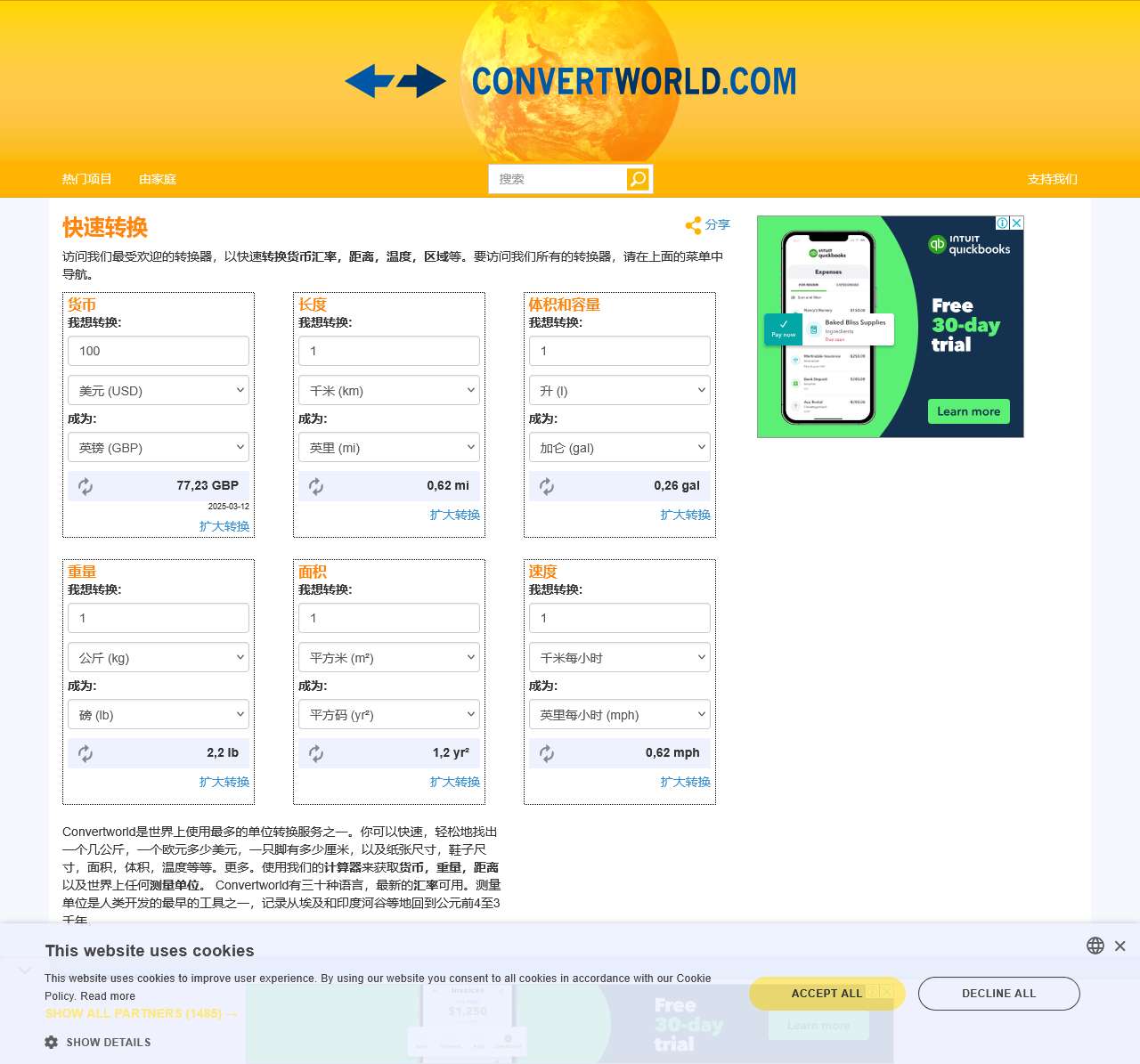Close the QuickBooks ad with X icon
This screenshot has height=1064, width=1140.
(1017, 223)
